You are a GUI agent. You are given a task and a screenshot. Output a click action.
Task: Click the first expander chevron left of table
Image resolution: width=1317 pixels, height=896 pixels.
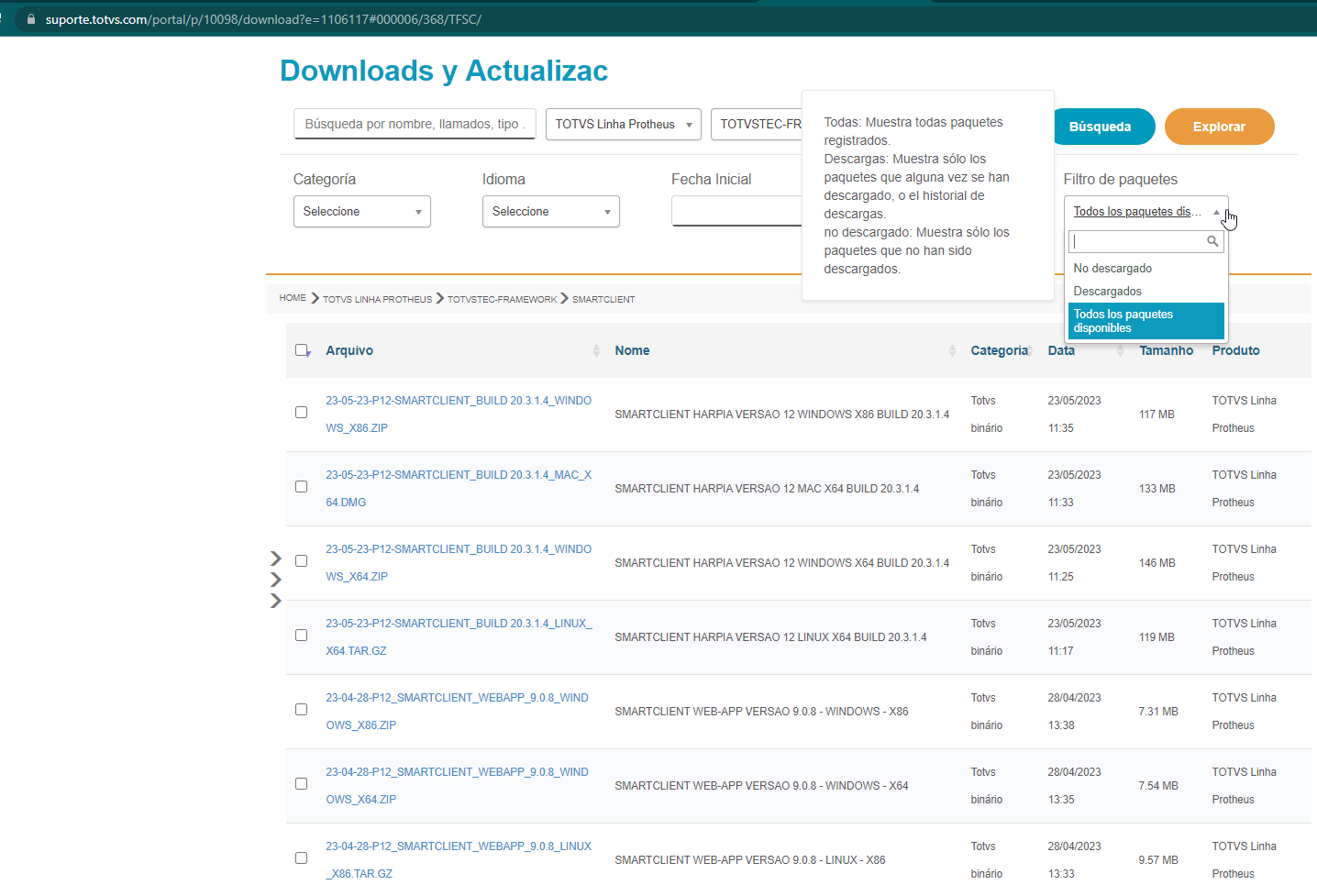(x=275, y=559)
